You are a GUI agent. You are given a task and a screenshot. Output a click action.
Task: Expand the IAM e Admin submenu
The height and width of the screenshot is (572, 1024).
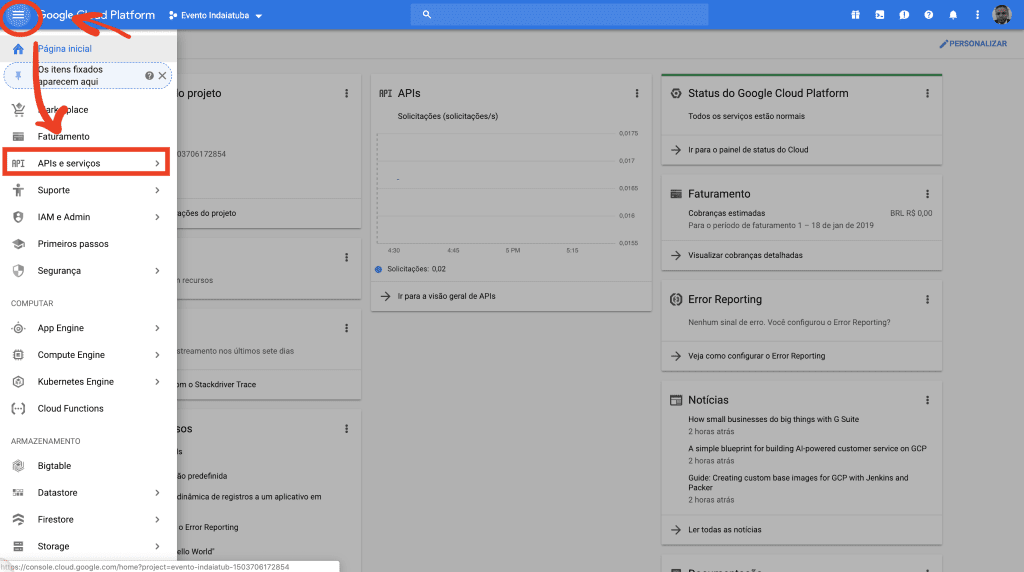[x=157, y=217]
